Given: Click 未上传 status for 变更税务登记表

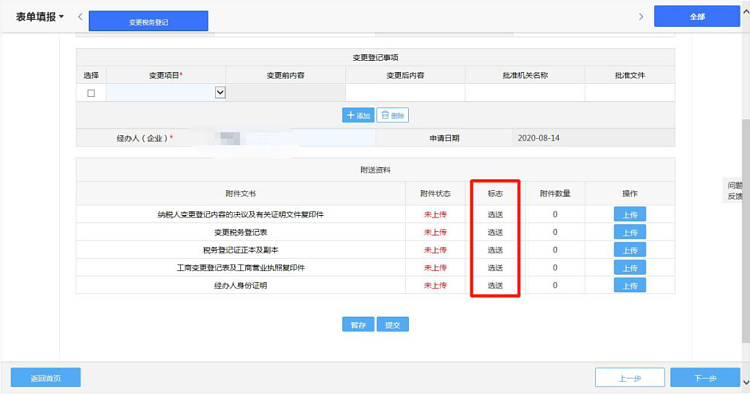Looking at the screenshot, I should point(435,232).
